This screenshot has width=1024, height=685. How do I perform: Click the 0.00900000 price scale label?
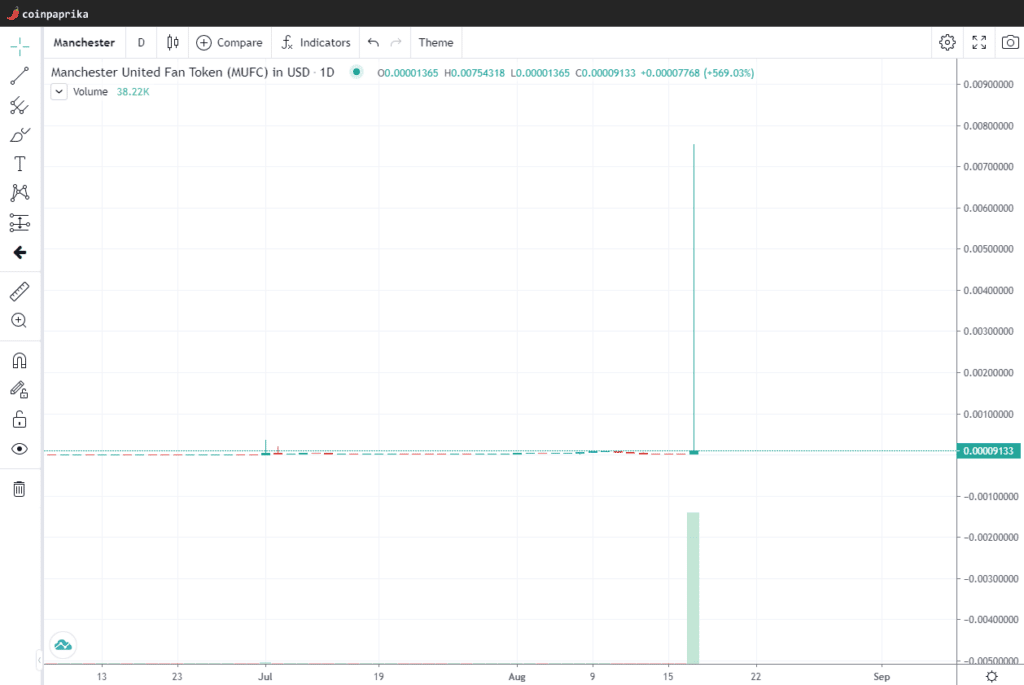(x=989, y=84)
